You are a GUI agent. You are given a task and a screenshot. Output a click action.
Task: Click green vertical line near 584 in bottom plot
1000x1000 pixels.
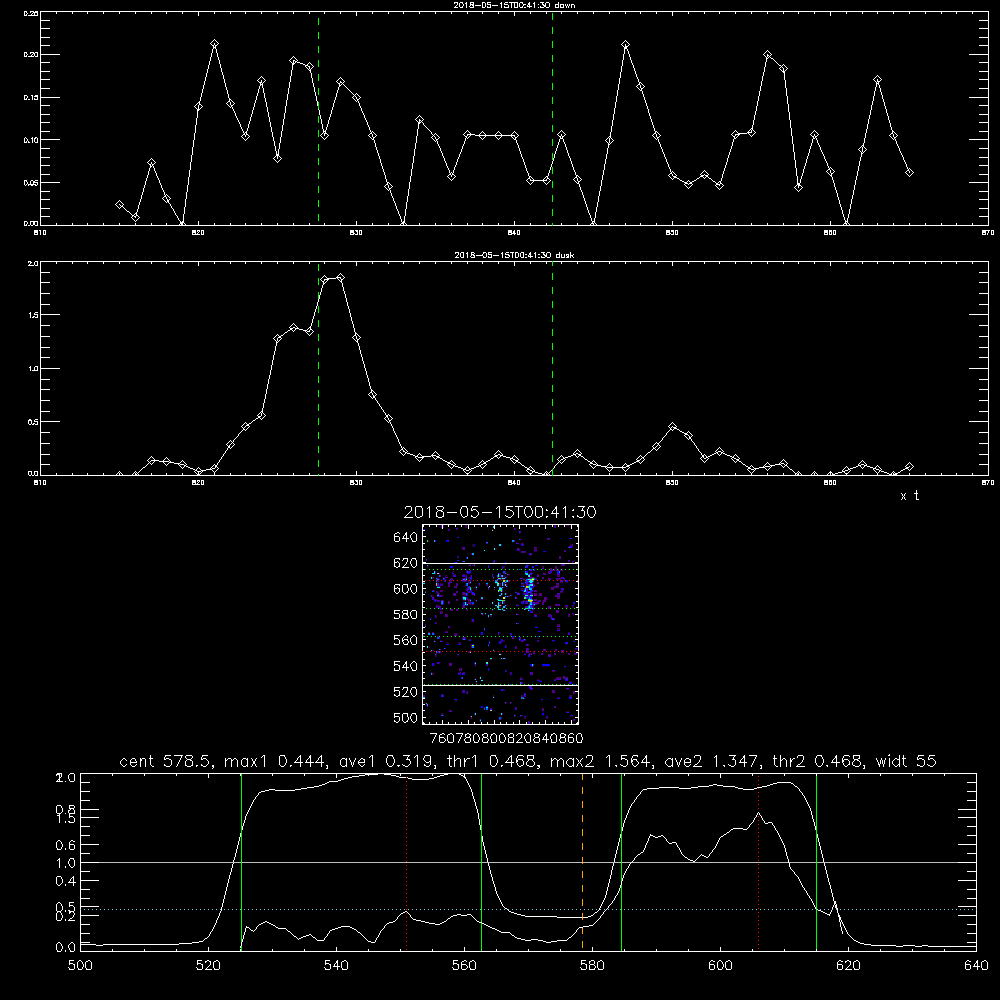(x=621, y=861)
